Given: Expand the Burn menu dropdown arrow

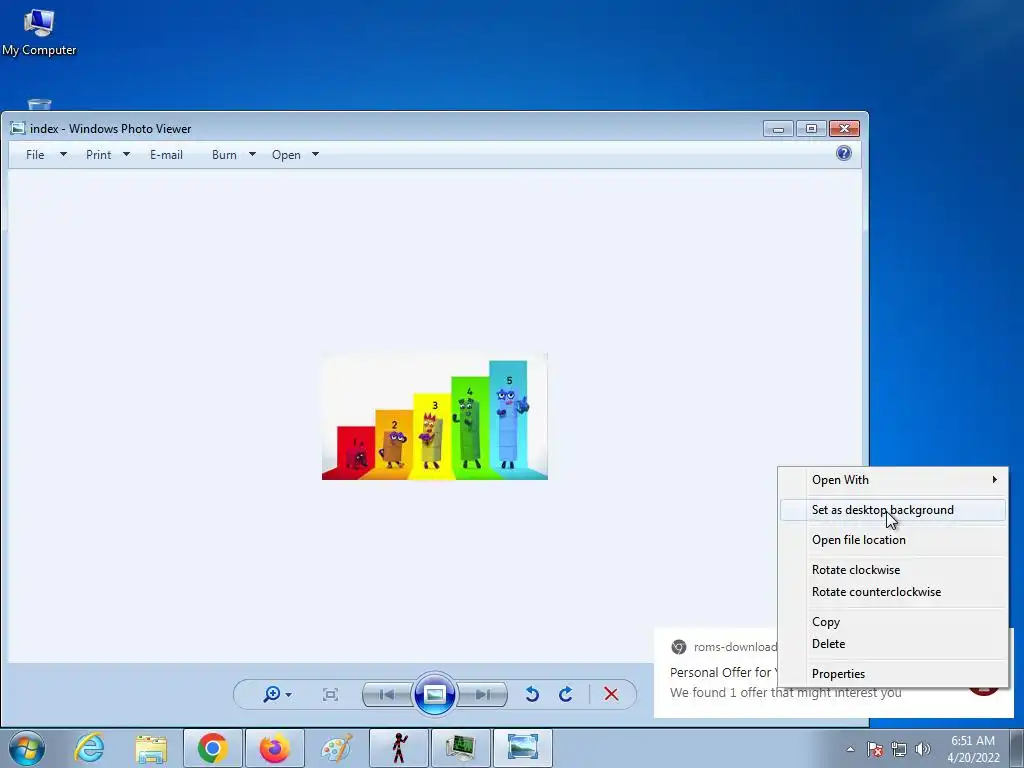Looking at the screenshot, I should pyautogui.click(x=252, y=155).
